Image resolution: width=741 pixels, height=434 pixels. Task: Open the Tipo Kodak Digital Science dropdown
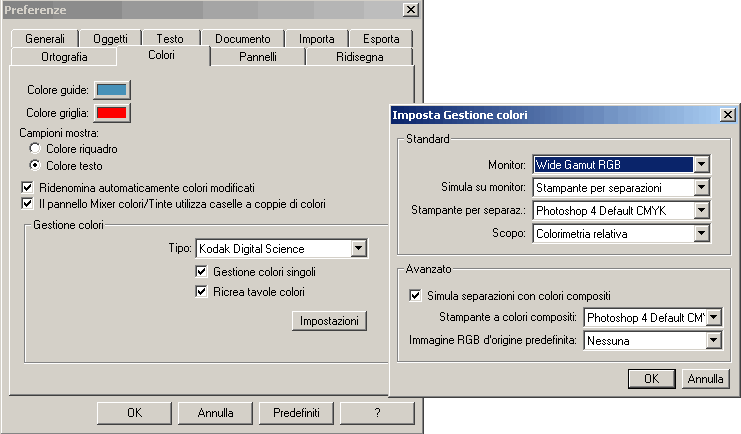click(x=358, y=248)
